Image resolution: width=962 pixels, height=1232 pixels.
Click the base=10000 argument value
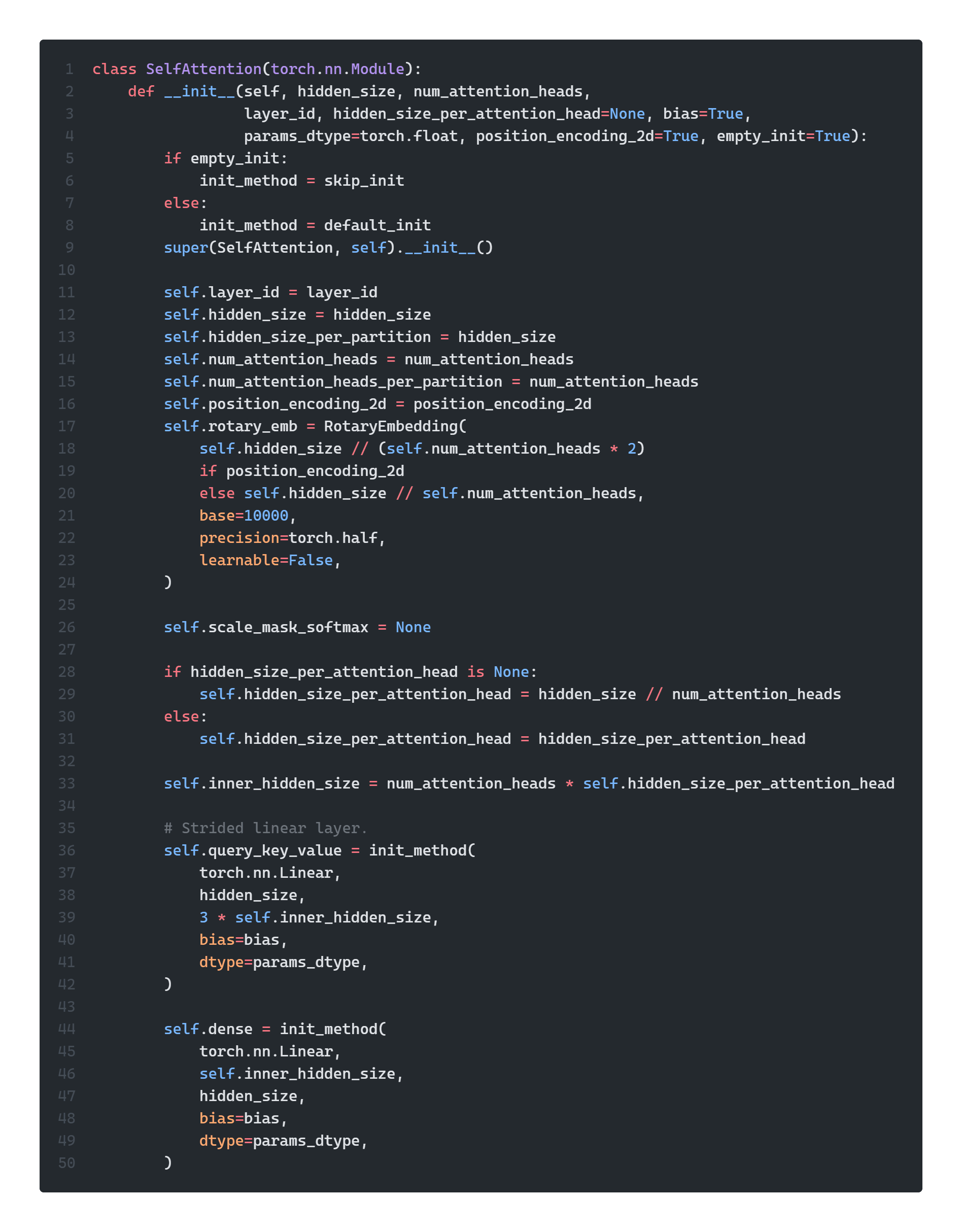coord(266,516)
